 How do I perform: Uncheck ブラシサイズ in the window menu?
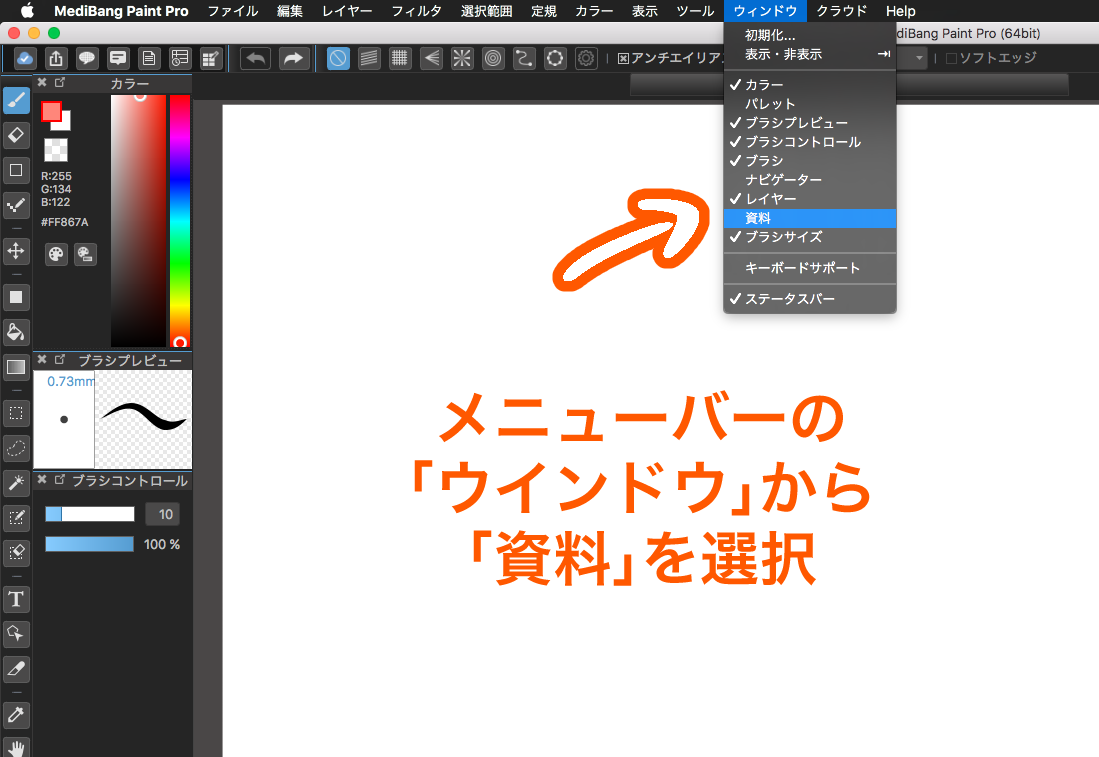(x=810, y=237)
